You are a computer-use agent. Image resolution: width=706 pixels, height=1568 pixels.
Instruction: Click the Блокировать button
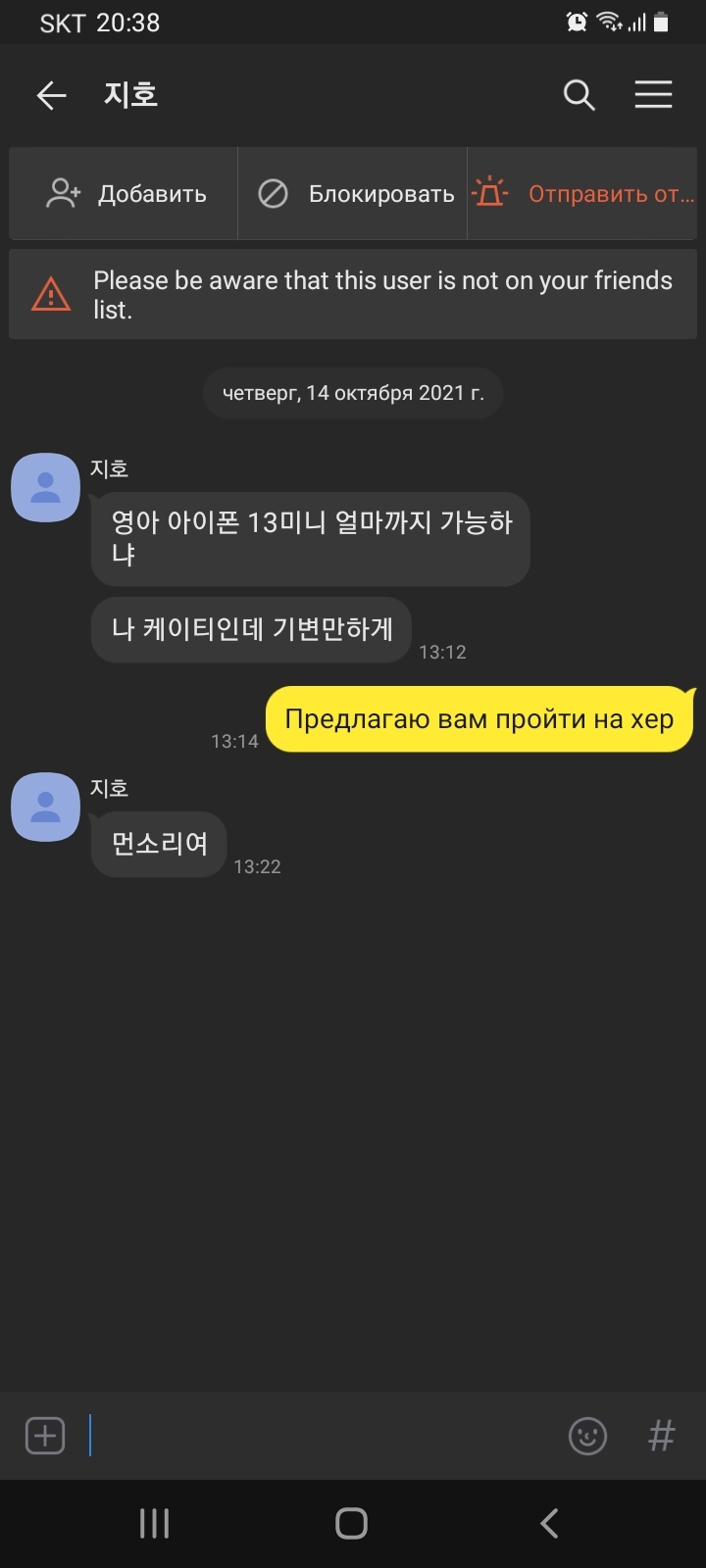353,193
